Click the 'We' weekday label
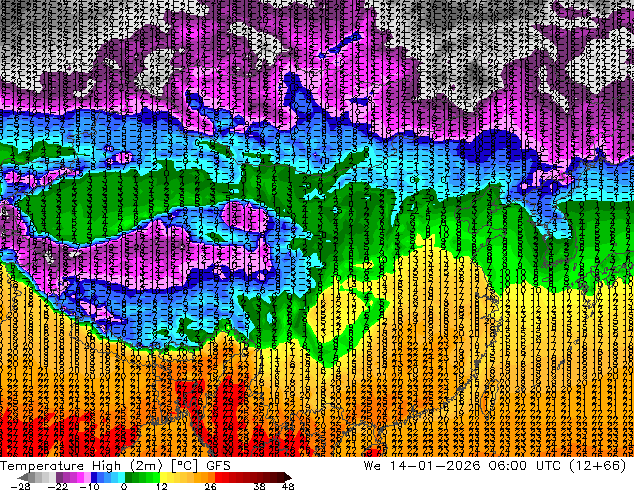634x490 pixels. pos(372,466)
